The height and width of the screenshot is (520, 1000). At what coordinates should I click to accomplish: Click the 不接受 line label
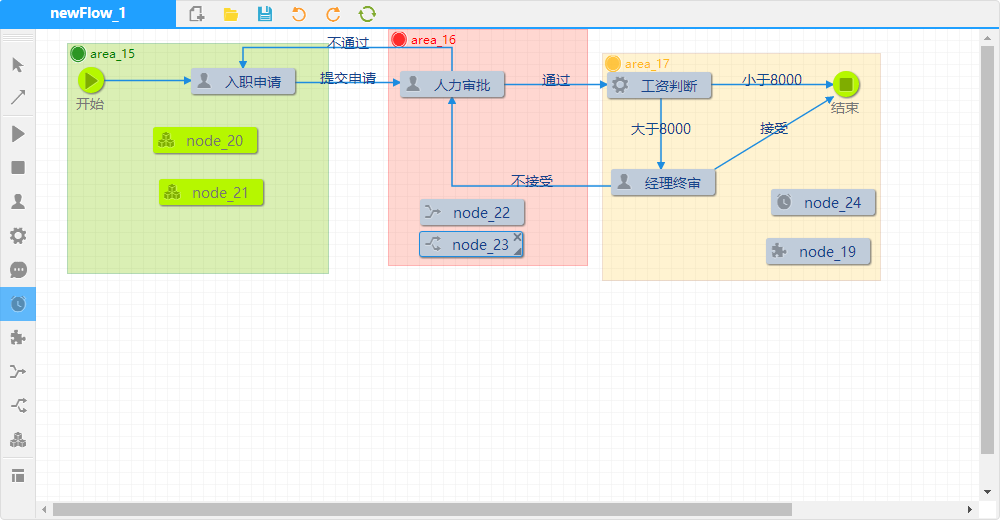(x=532, y=181)
